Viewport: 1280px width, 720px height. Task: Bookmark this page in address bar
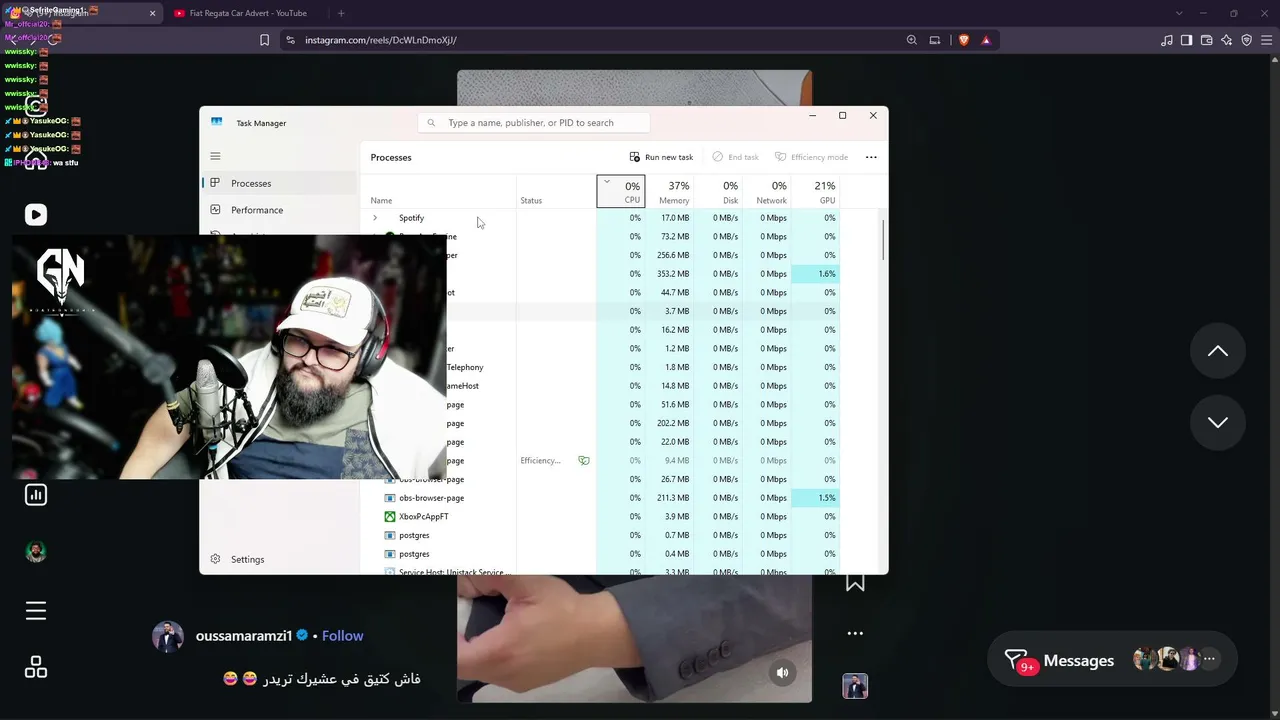click(264, 40)
